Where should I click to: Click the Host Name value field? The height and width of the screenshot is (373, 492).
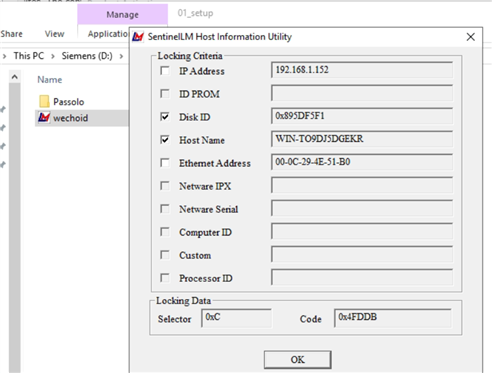point(362,139)
